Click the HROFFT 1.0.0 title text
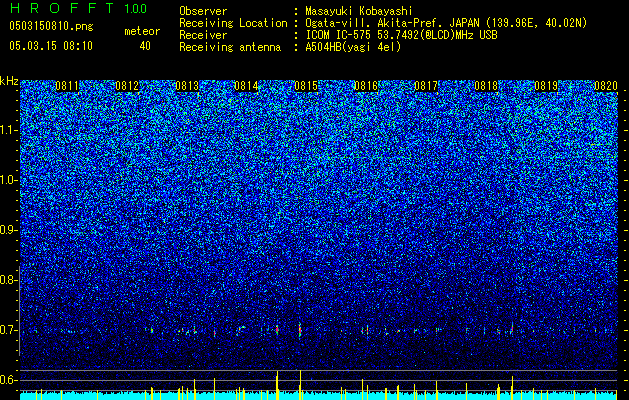 coord(78,8)
